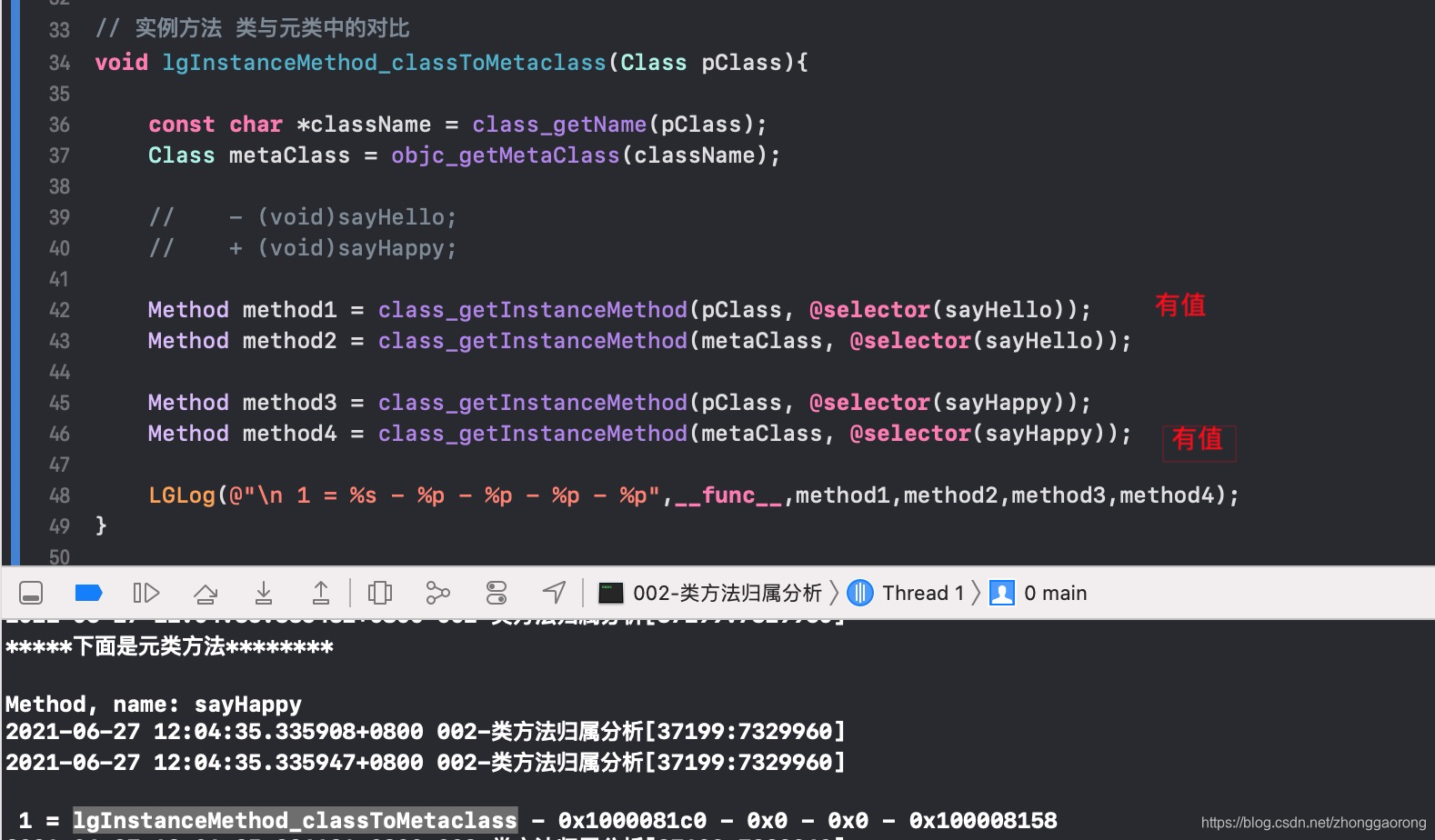Click the comment on line 33
Viewport: 1435px width, 840px height.
pos(253,29)
